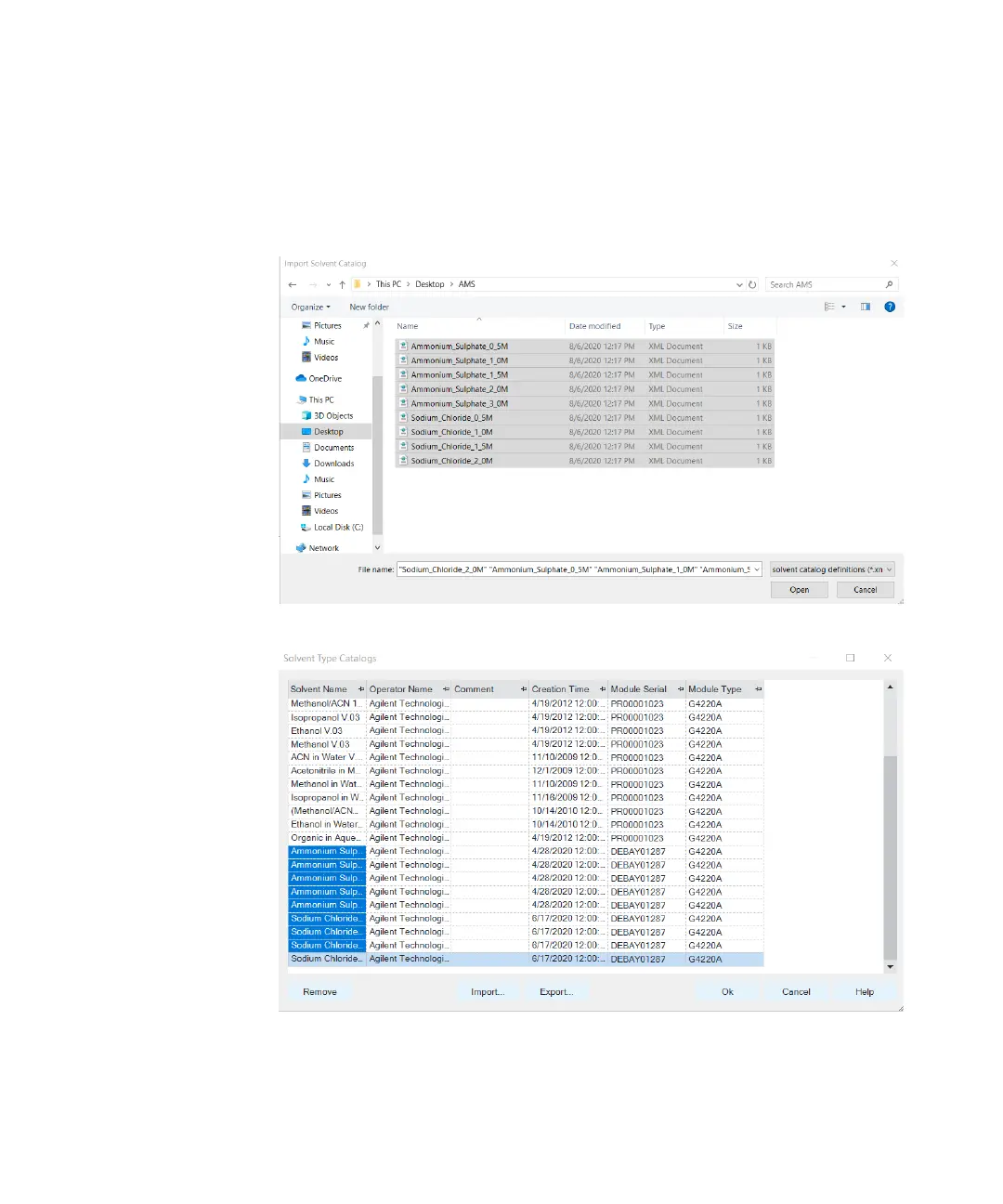Open 3D Objects folder
1003x1204 pixels.
point(327,415)
